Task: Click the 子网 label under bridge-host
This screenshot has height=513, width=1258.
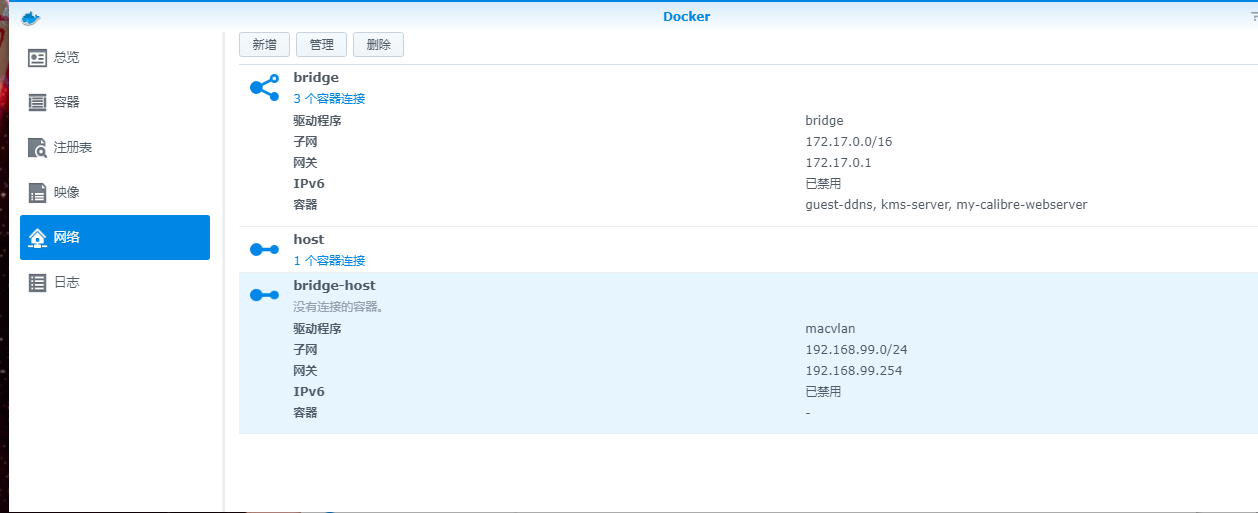Action: click(305, 350)
